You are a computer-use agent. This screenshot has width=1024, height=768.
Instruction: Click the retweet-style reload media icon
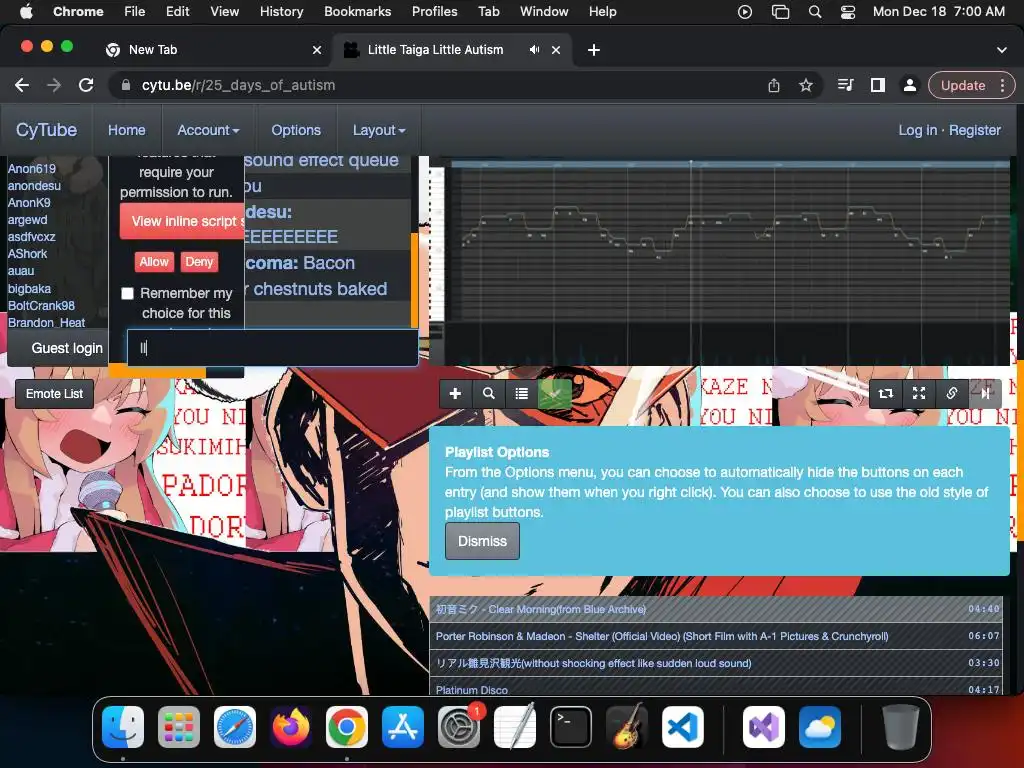886,393
